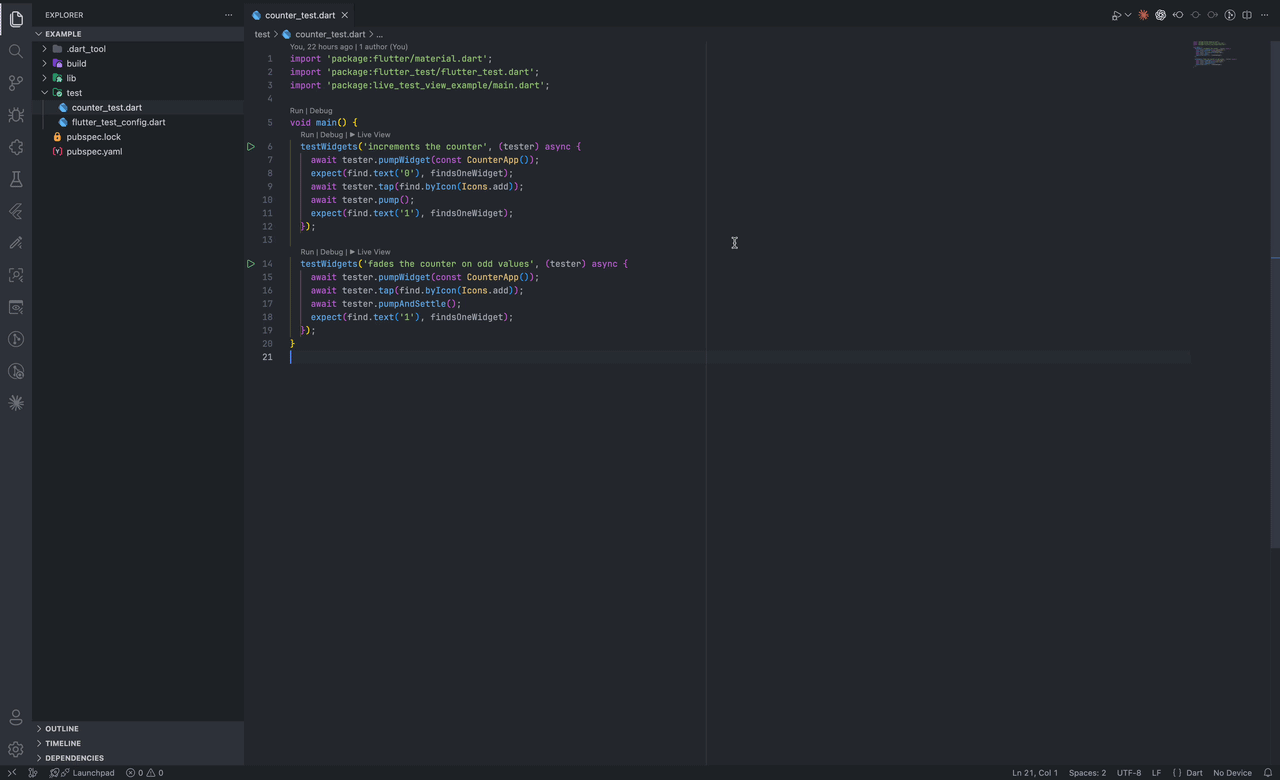Go to the previous change in the editor toolbar
This screenshot has height=780, width=1280.
1178,15
